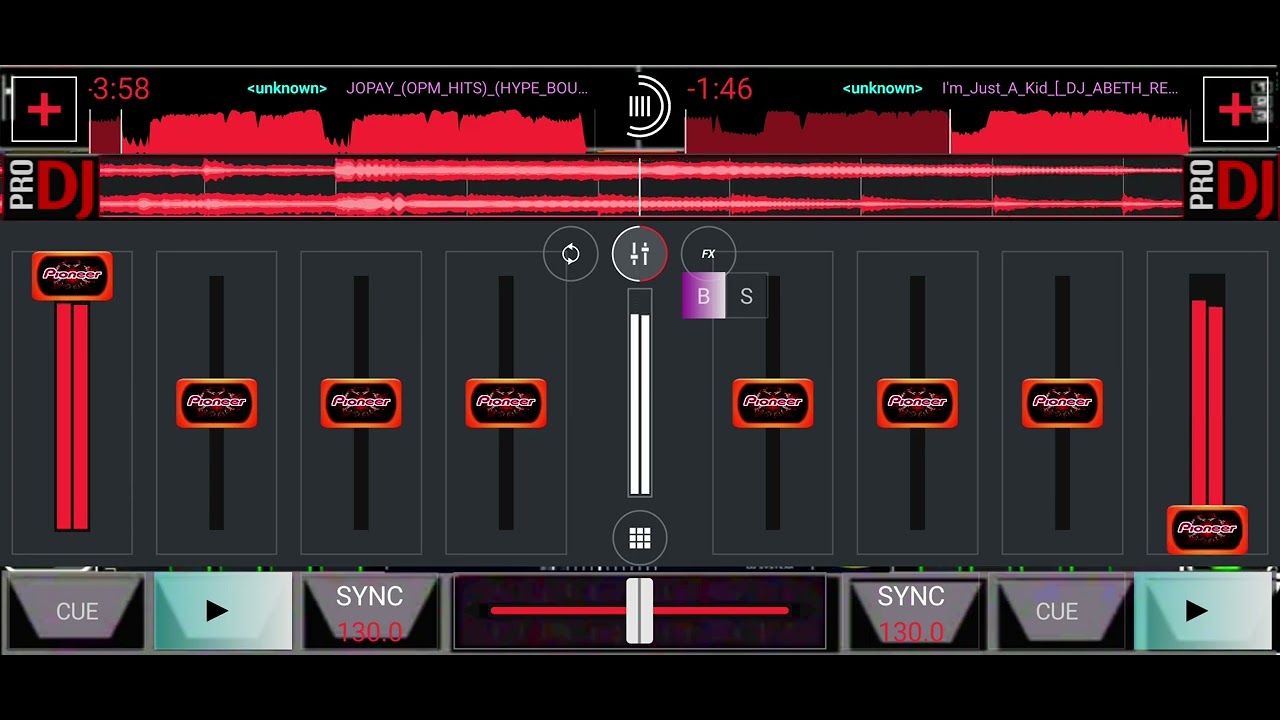The image size is (1280, 720).
Task: Click the right deck <unknown> artist label
Action: (882, 88)
